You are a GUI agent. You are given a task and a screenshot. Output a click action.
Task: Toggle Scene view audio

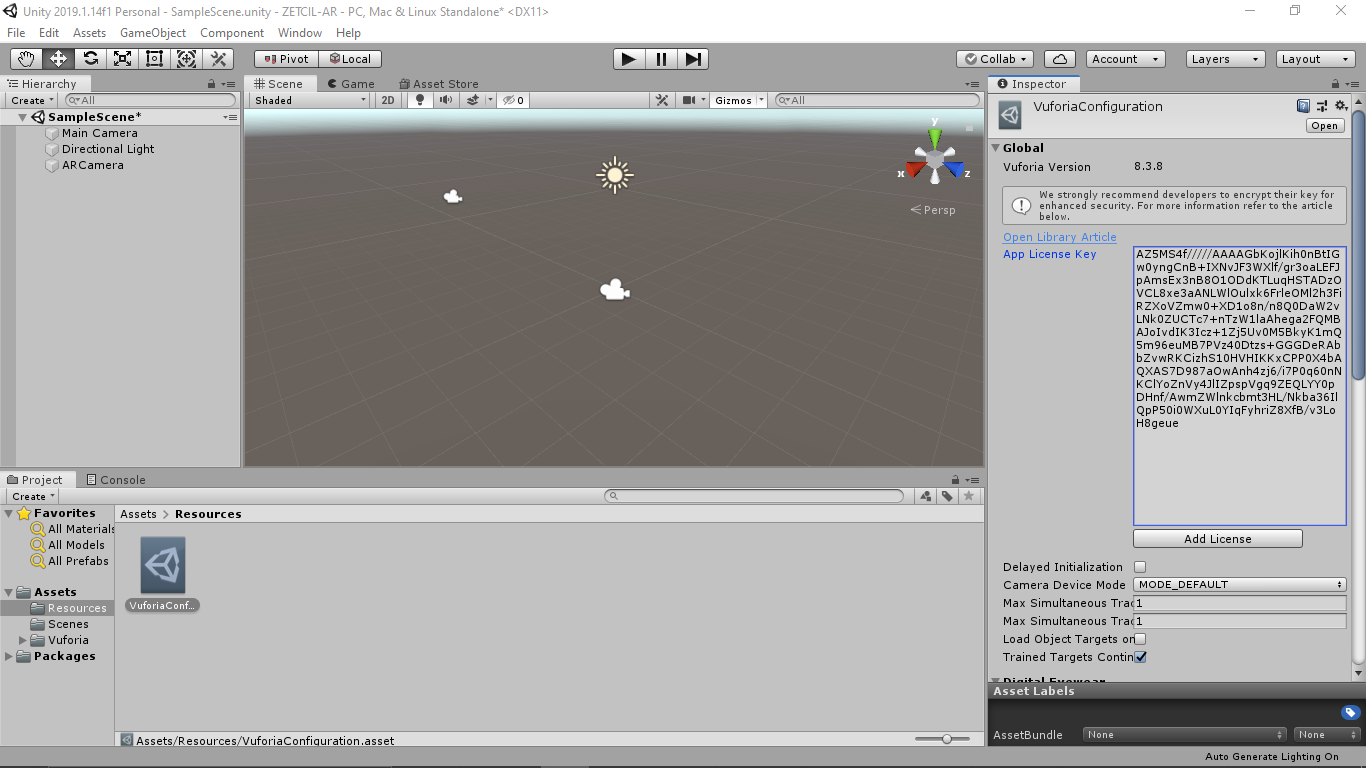tap(445, 99)
